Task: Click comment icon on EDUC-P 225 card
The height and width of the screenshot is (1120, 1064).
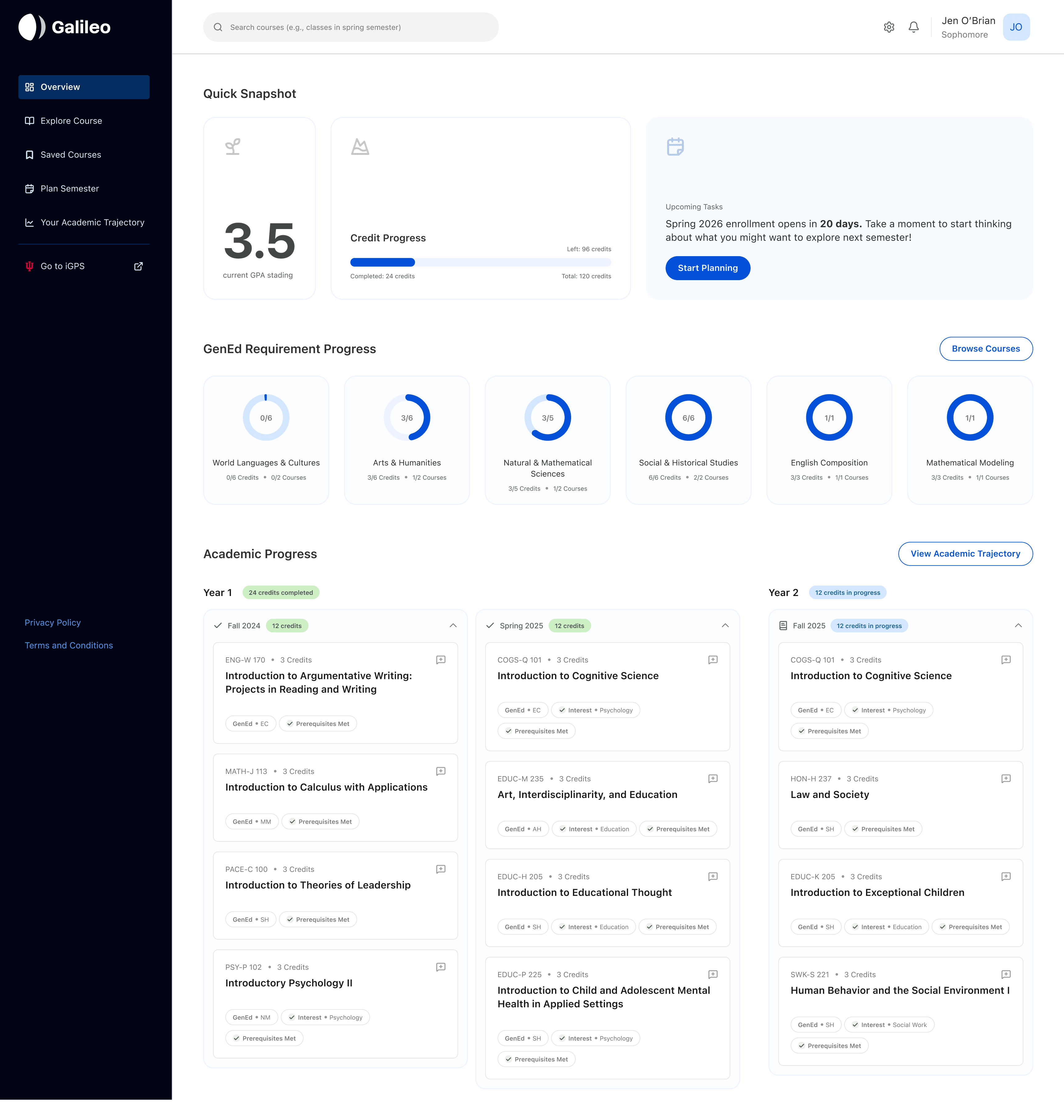Action: click(713, 974)
